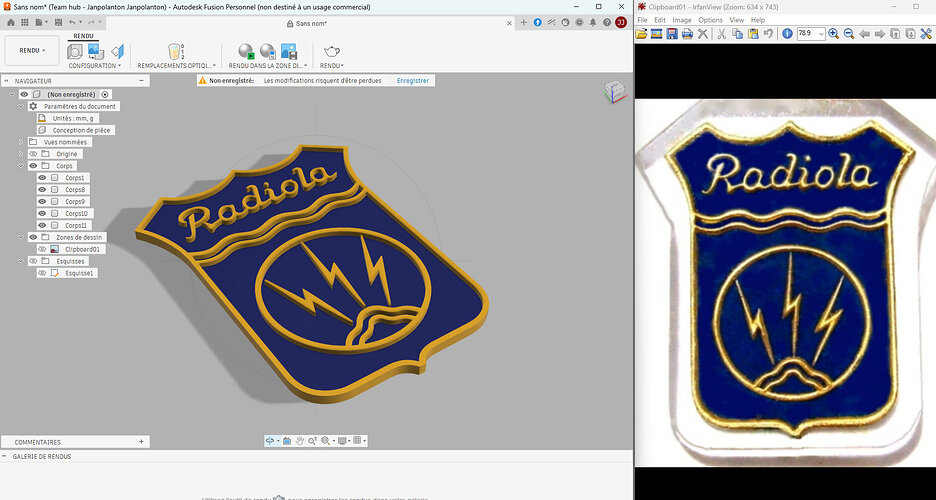Click the Enregistrer link in warning bar

point(413,81)
